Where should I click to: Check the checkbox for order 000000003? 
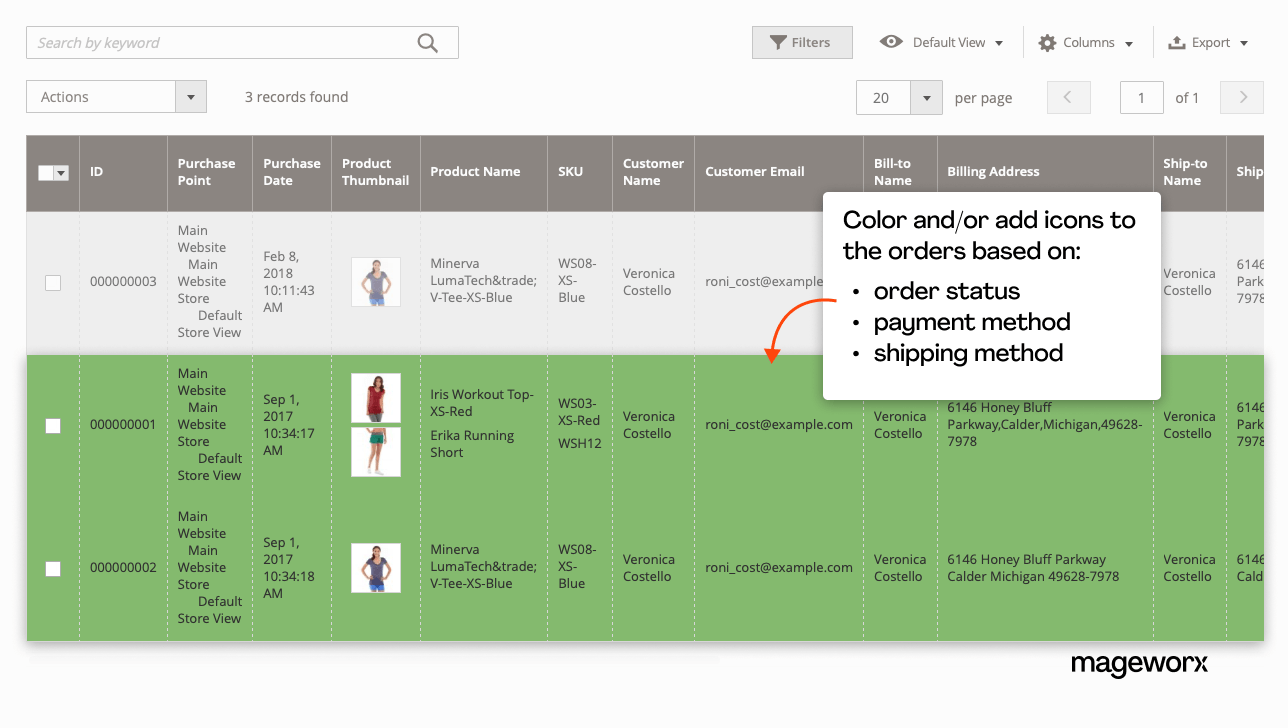coord(52,282)
